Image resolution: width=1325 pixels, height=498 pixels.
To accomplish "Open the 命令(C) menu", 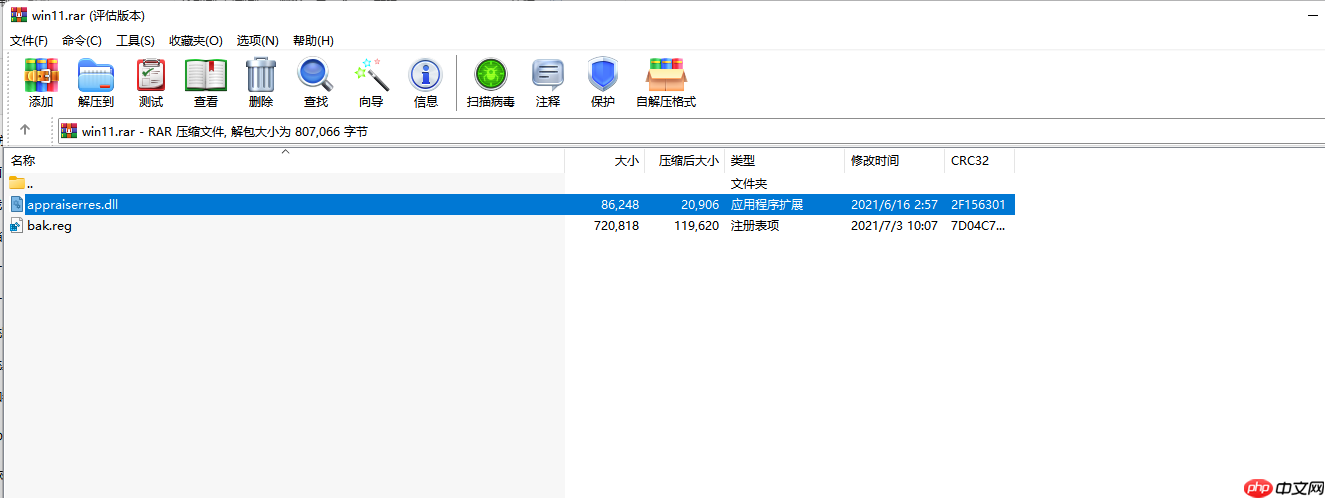I will [82, 40].
